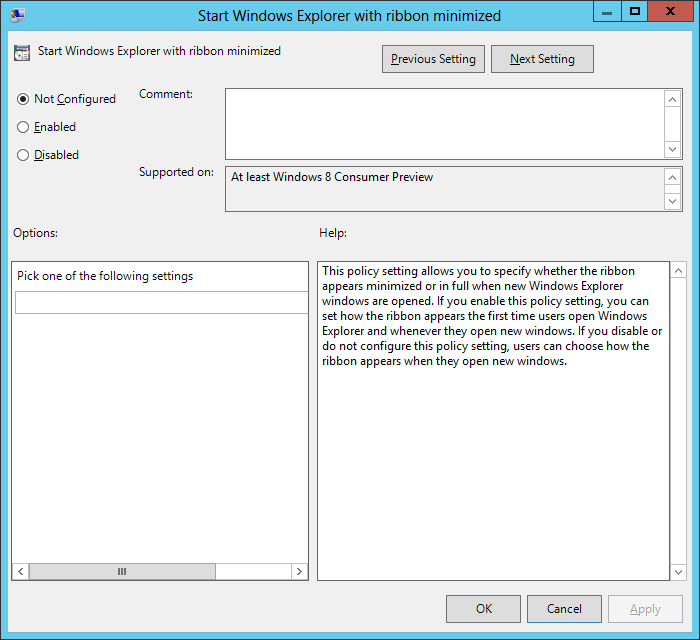The height and width of the screenshot is (640, 700).
Task: Click the title bar system menu icon
Action: [x=18, y=15]
